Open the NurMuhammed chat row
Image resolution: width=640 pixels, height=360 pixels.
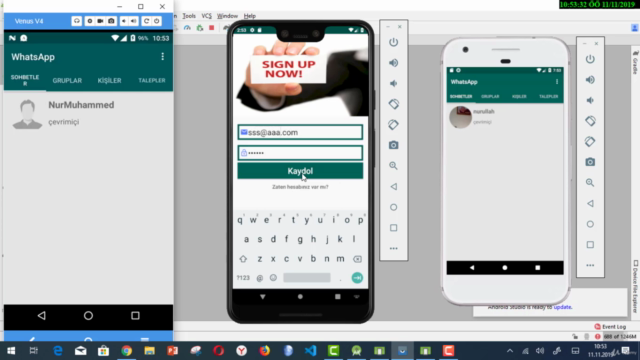click(88, 113)
